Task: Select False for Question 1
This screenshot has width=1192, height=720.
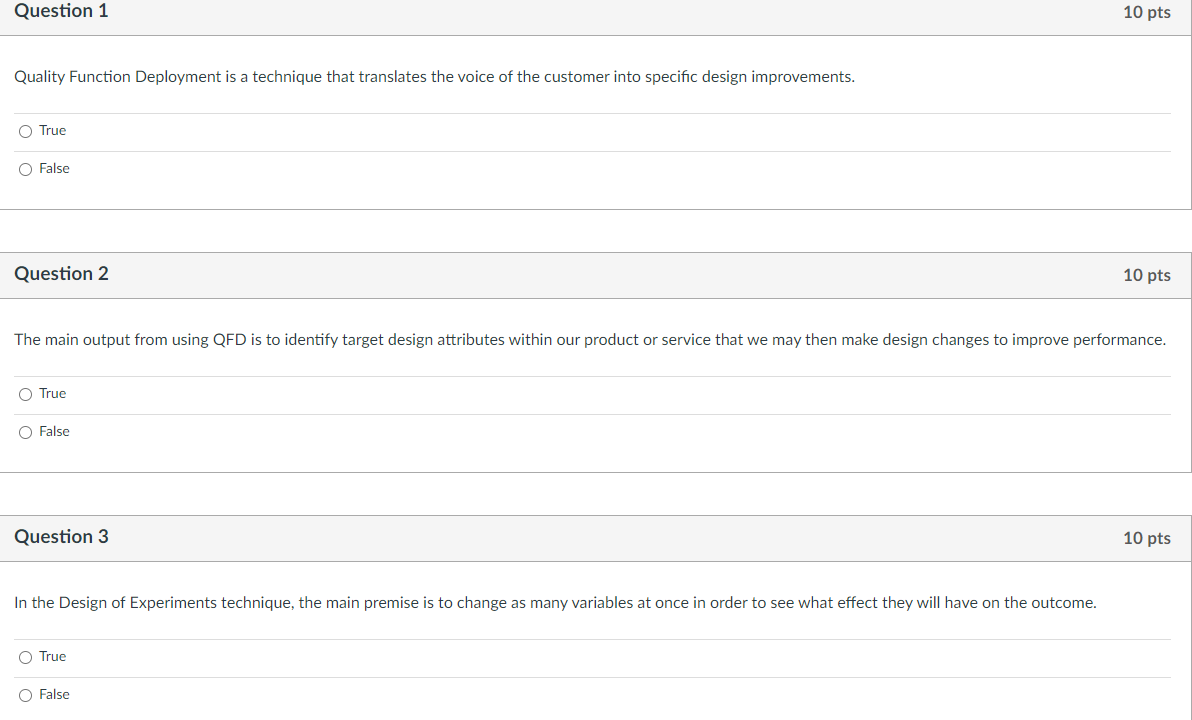Action: tap(25, 168)
